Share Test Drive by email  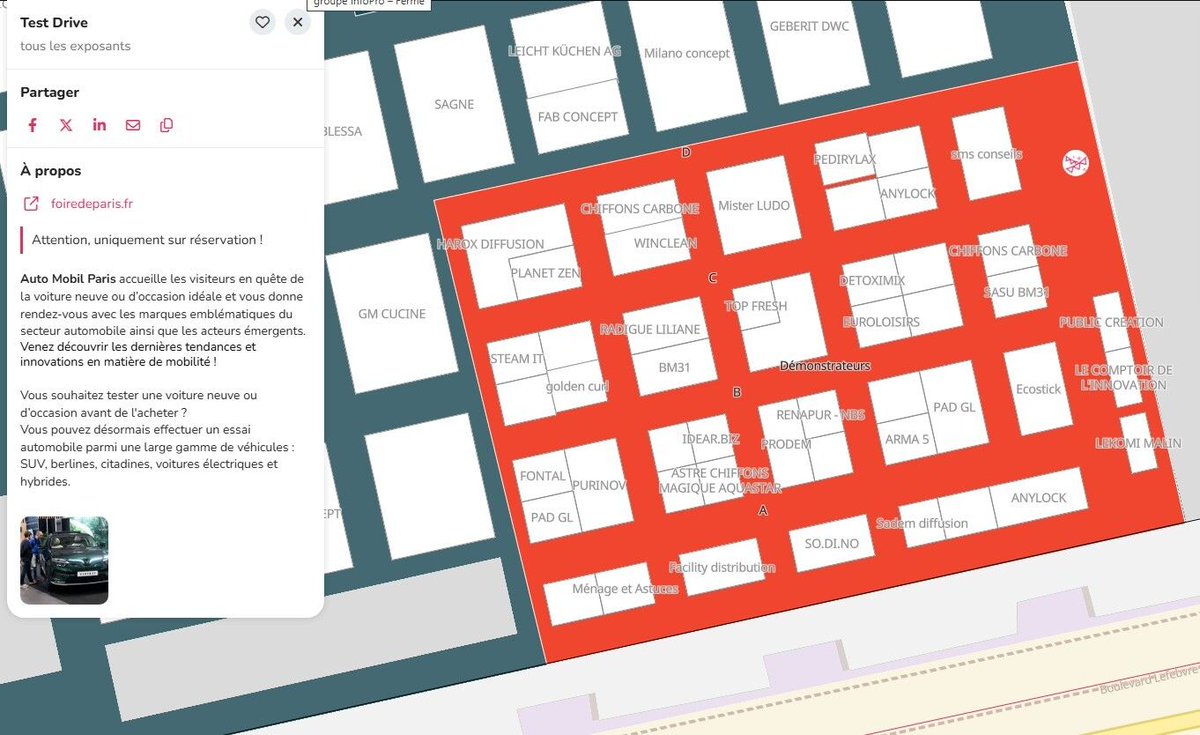pyautogui.click(x=133, y=125)
